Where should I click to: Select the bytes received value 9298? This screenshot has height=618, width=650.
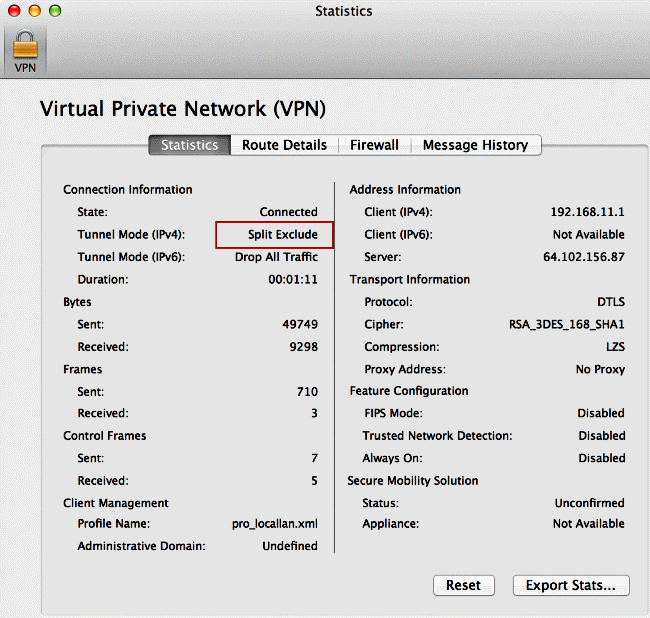[303, 347]
